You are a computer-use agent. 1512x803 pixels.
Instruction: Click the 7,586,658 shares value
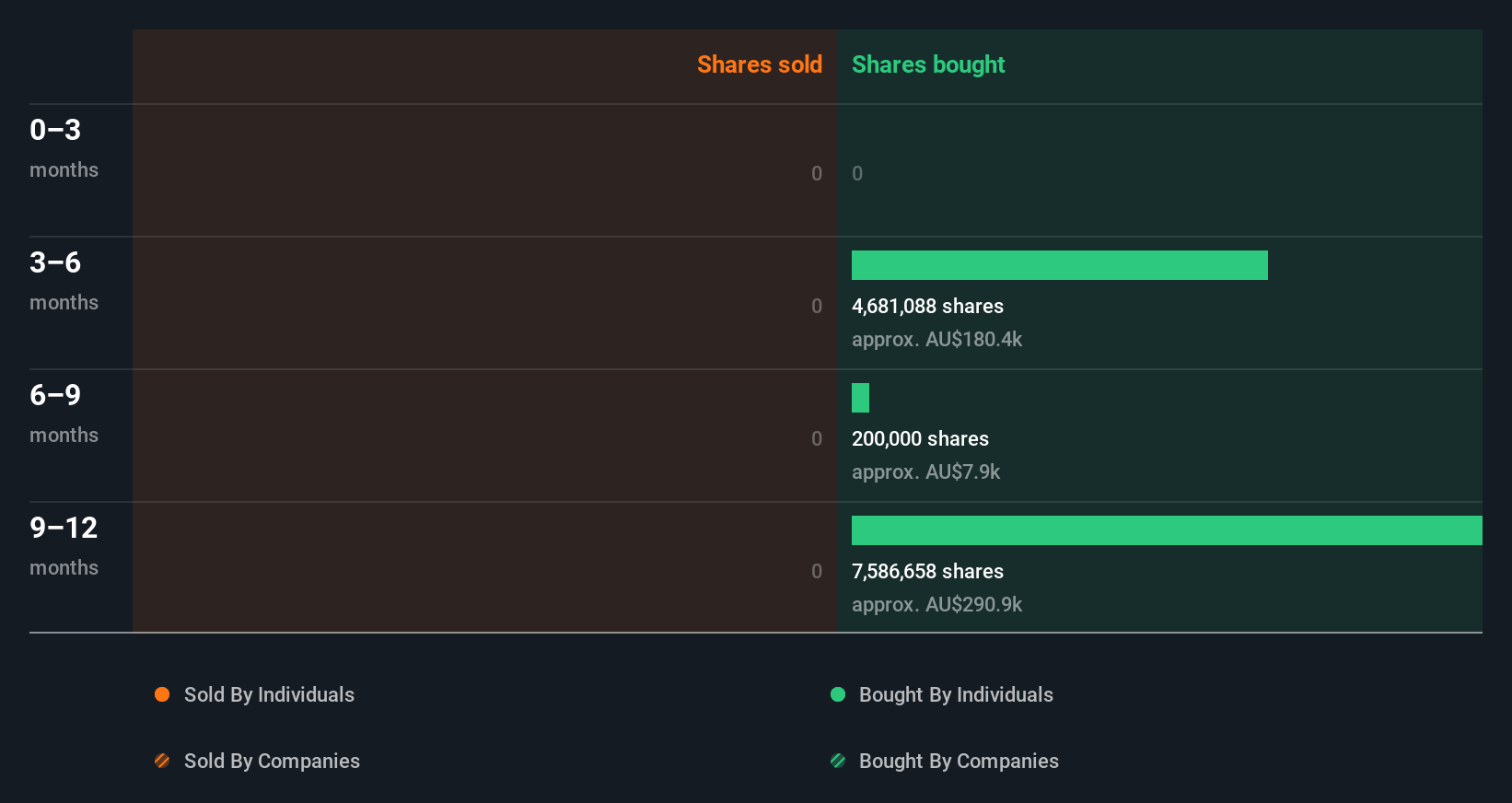(927, 572)
